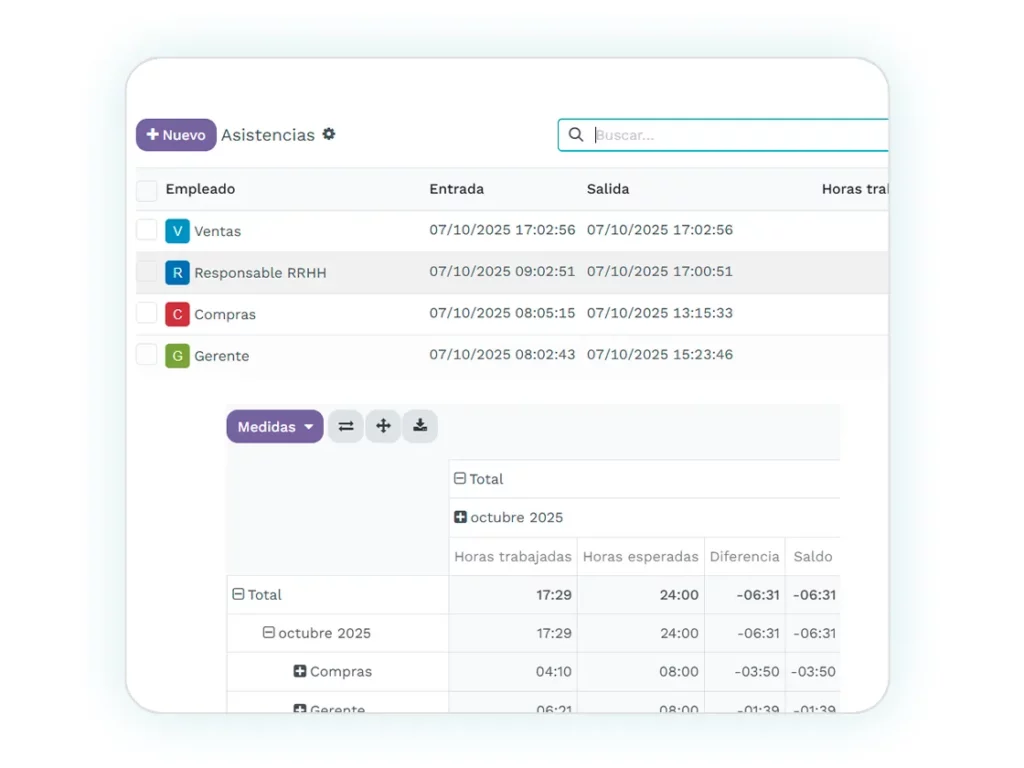The image size is (1024, 768).
Task: Expand the octubre 2025 column header
Action: [461, 517]
